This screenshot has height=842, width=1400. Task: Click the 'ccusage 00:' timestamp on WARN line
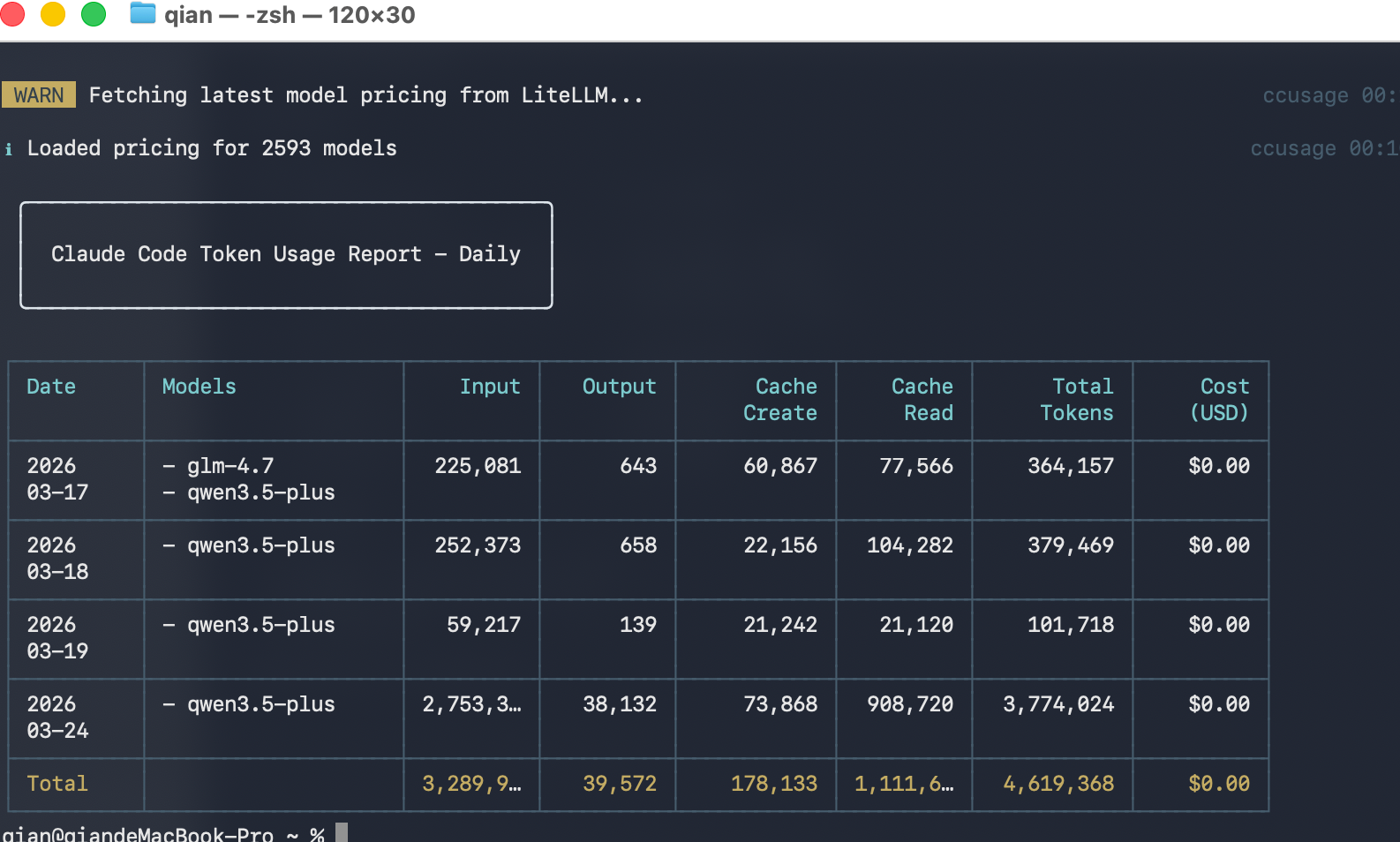[x=1330, y=95]
